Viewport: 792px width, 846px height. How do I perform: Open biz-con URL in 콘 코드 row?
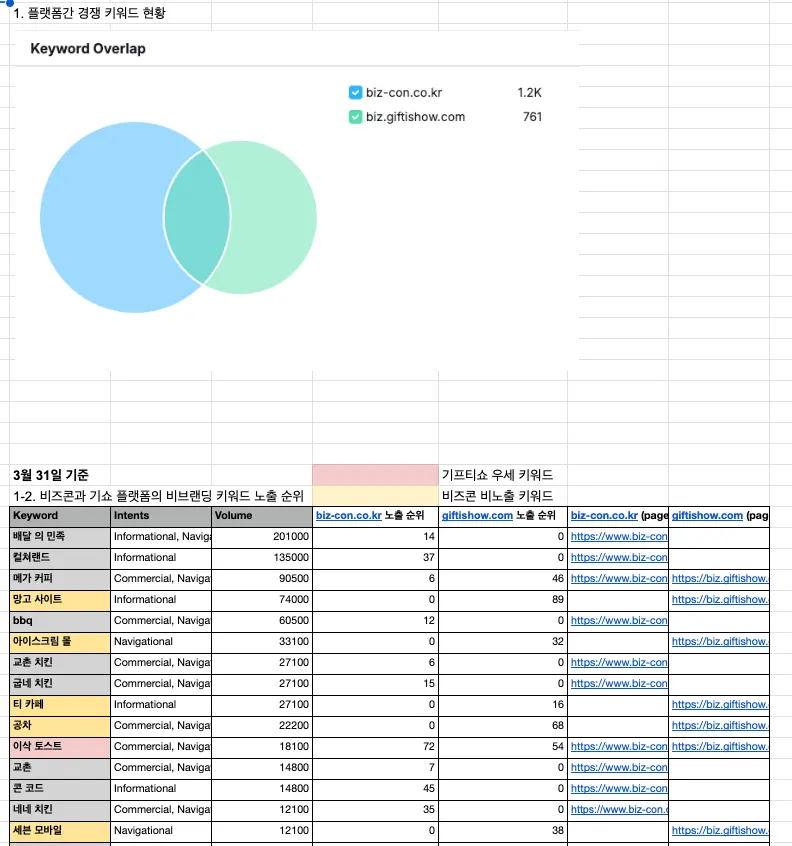coord(619,789)
